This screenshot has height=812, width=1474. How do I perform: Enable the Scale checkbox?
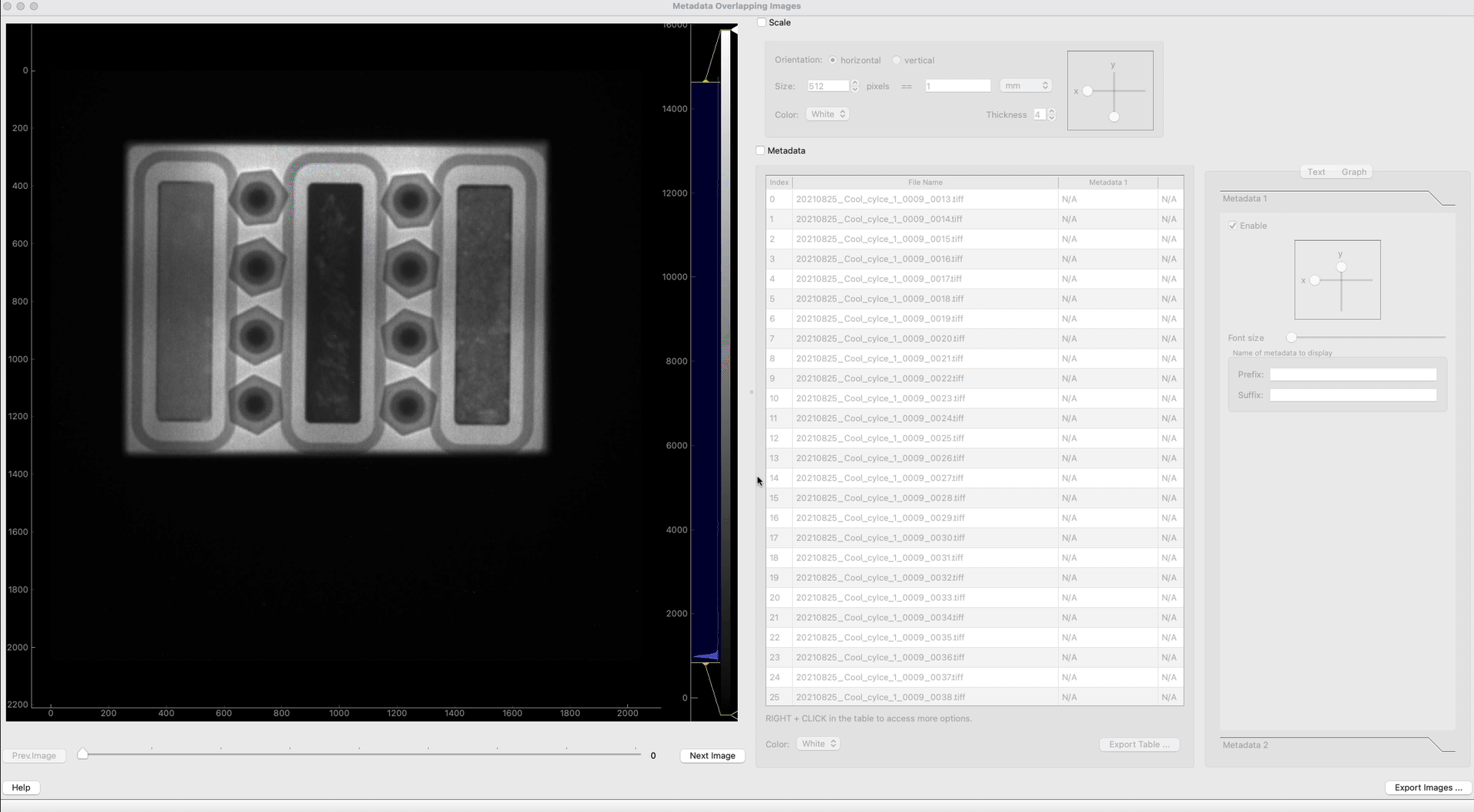[762, 22]
